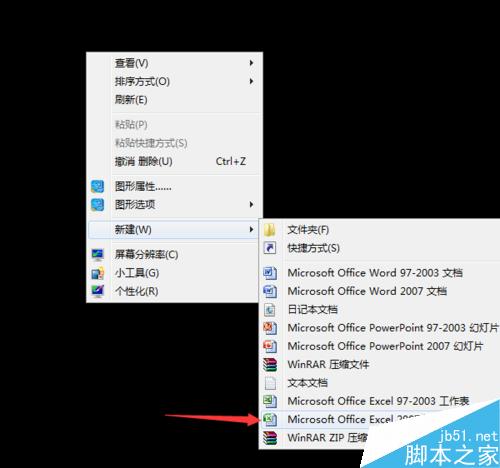
Task: Click the Graphics Options (图形选项) icon
Action: pyautogui.click(x=97, y=205)
